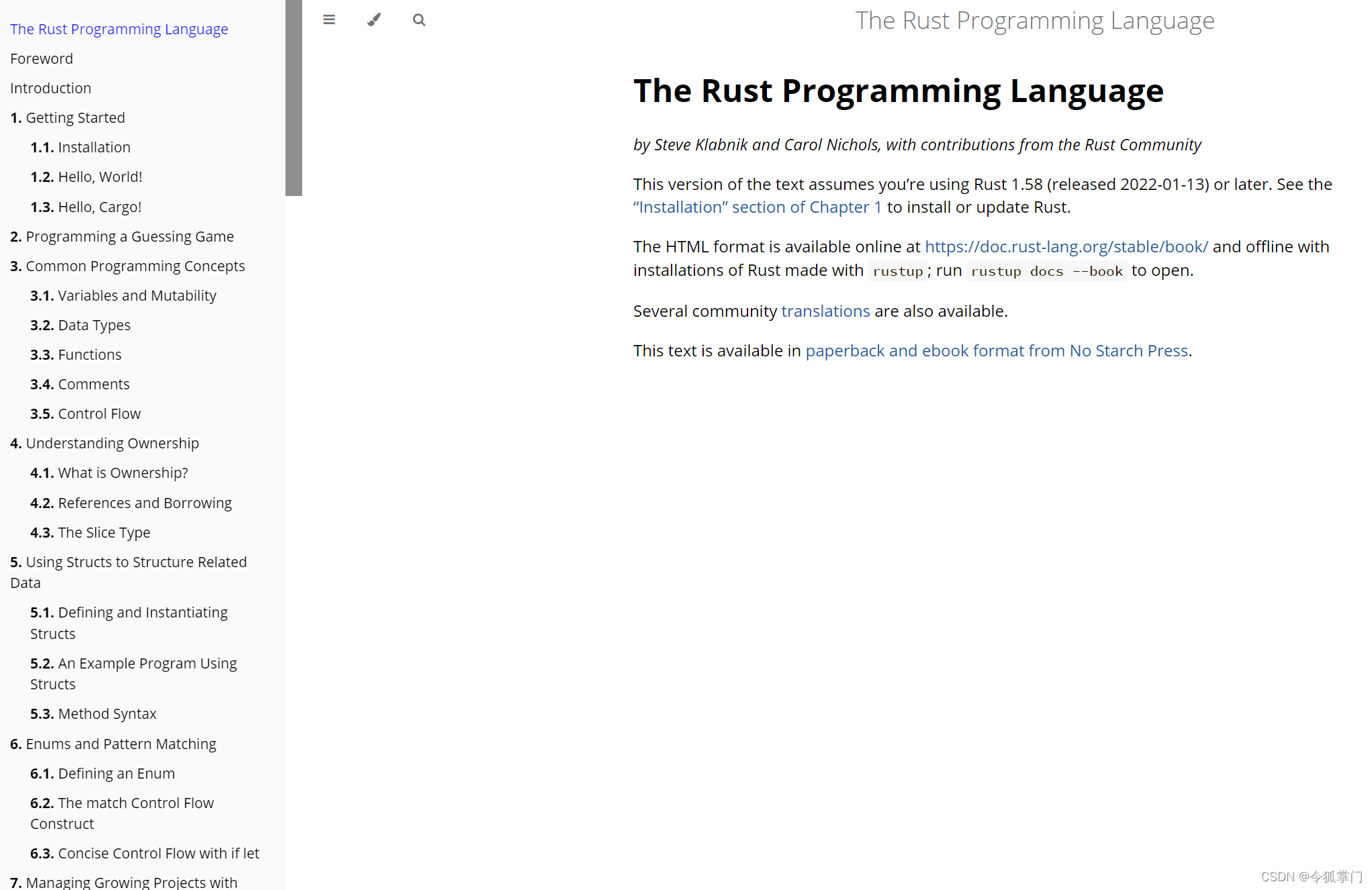The width and height of the screenshot is (1372, 890).
Task: Follow the "Installation" section of Chapter 1 link
Action: click(x=758, y=207)
